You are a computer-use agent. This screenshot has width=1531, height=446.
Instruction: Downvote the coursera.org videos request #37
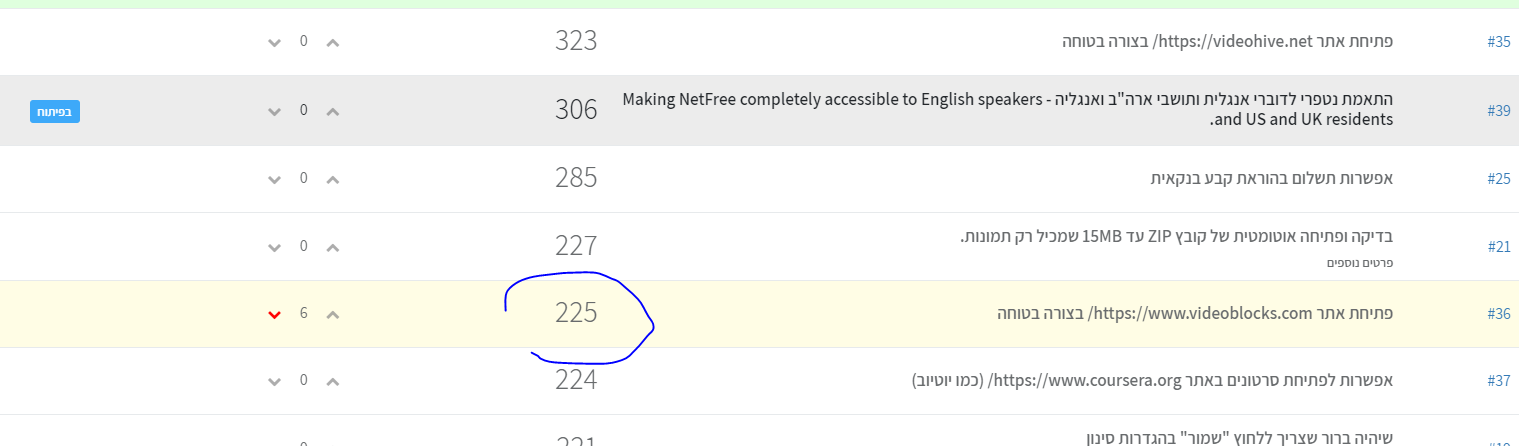pyautogui.click(x=274, y=382)
